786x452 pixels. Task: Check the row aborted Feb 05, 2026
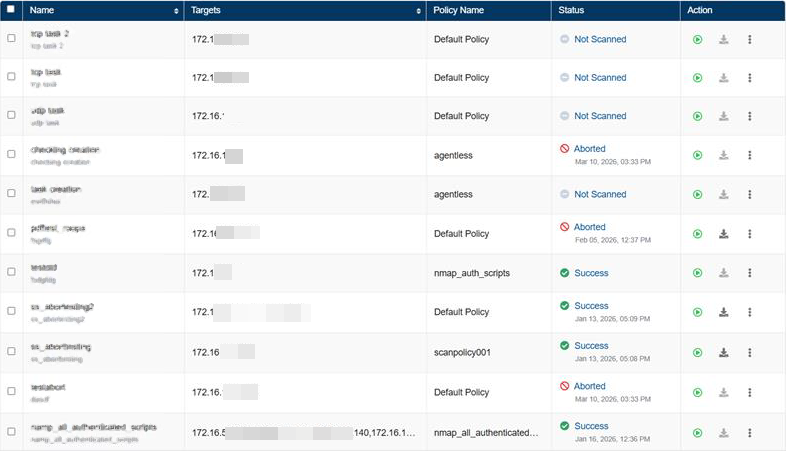(11, 233)
